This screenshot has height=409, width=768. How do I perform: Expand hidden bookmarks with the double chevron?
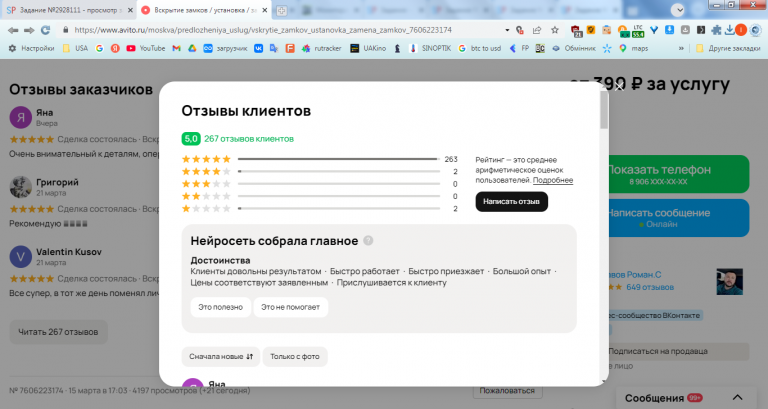[681, 48]
